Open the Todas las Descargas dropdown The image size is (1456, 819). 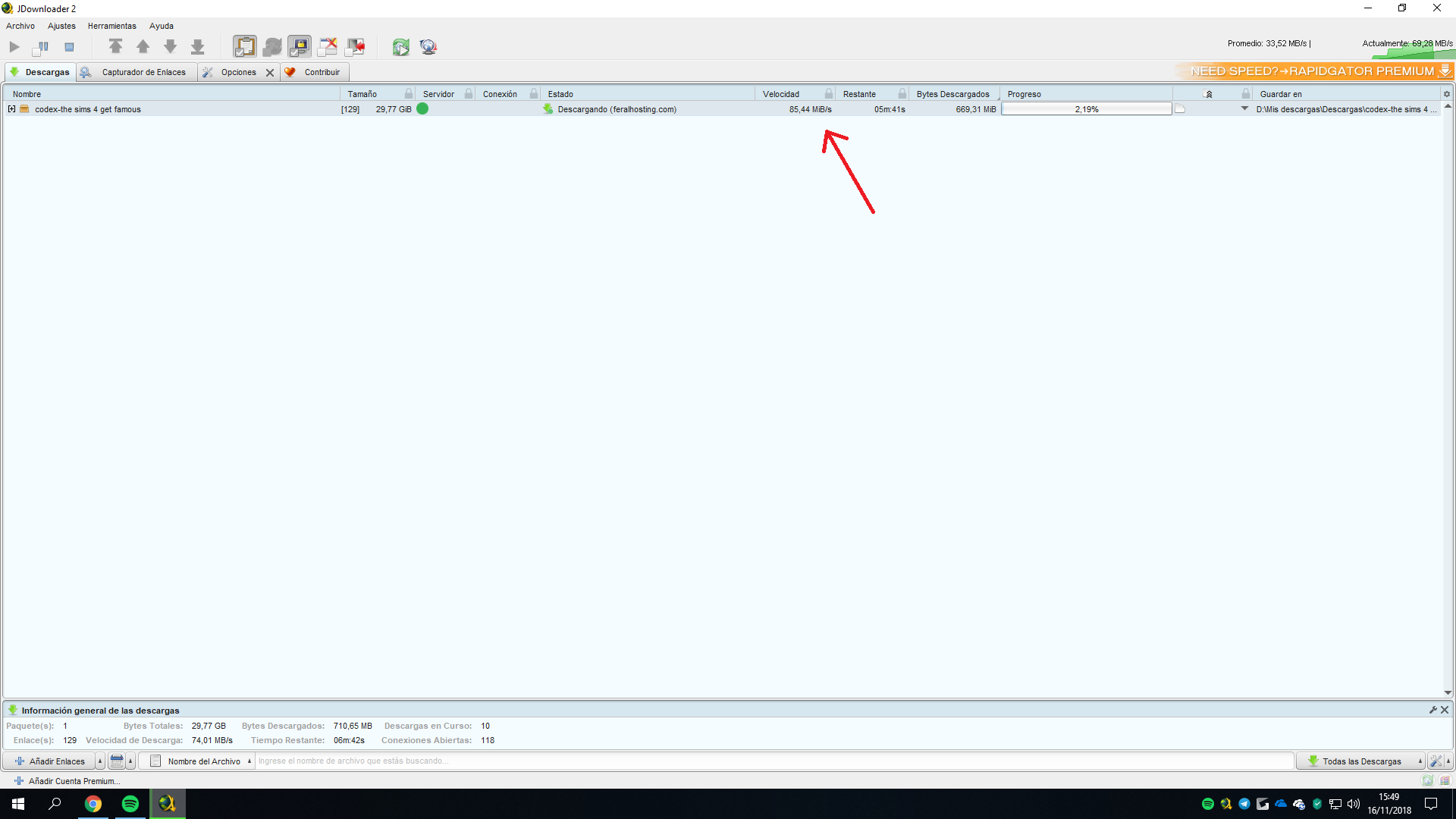pos(1361,761)
